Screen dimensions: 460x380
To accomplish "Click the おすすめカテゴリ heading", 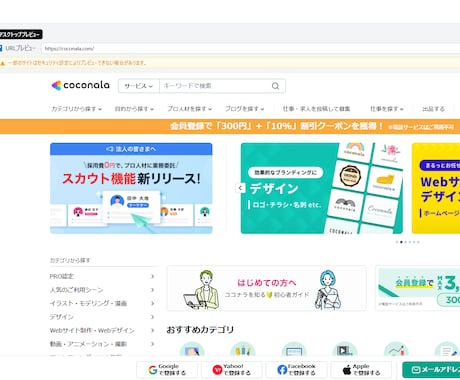I will (x=200, y=330).
